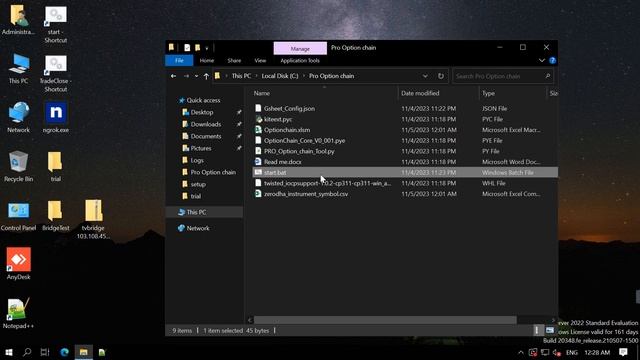Image resolution: width=640 pixels, height=360 pixels.
Task: Click the Windows Start button
Action: click(x=9, y=352)
